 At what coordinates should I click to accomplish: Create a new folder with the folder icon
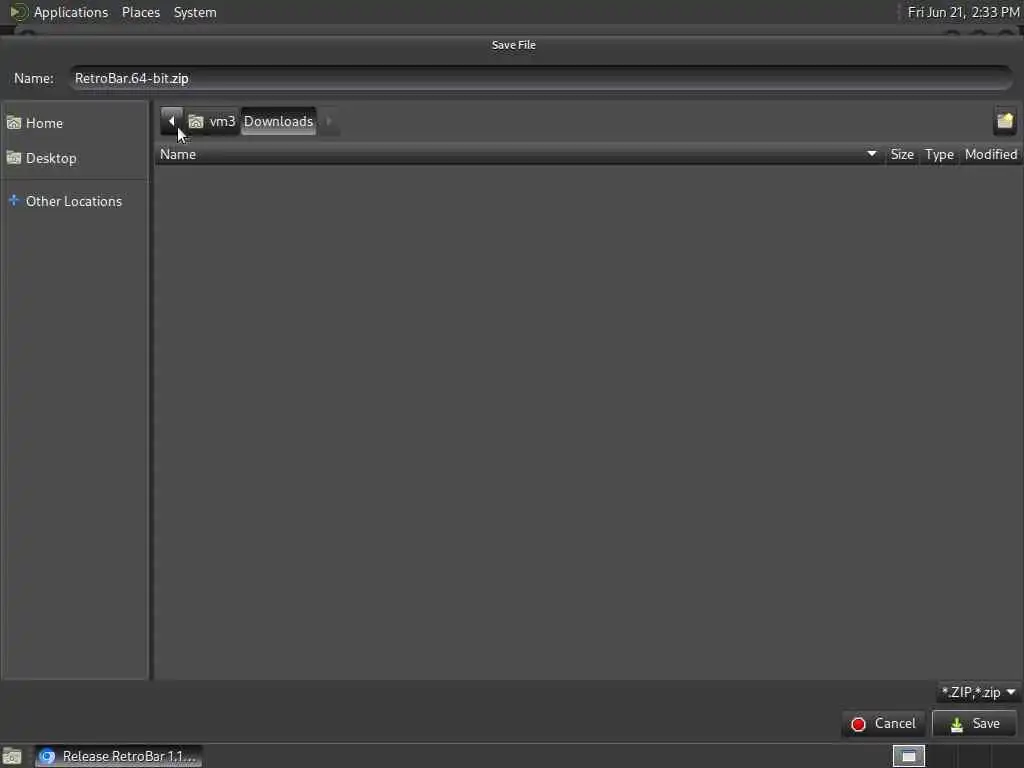(1004, 121)
